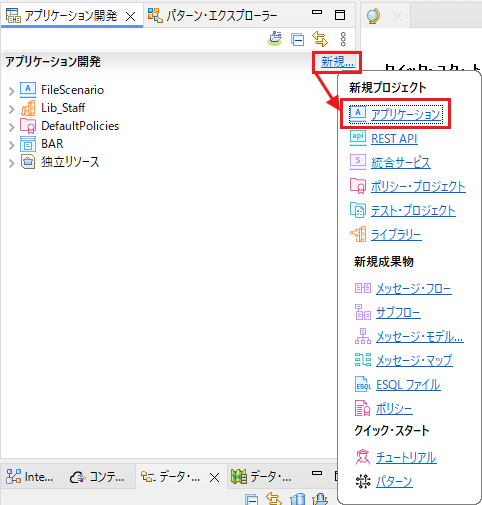Click the collapse all icon in toolbar
This screenshot has height=505, width=482.
coord(297,39)
